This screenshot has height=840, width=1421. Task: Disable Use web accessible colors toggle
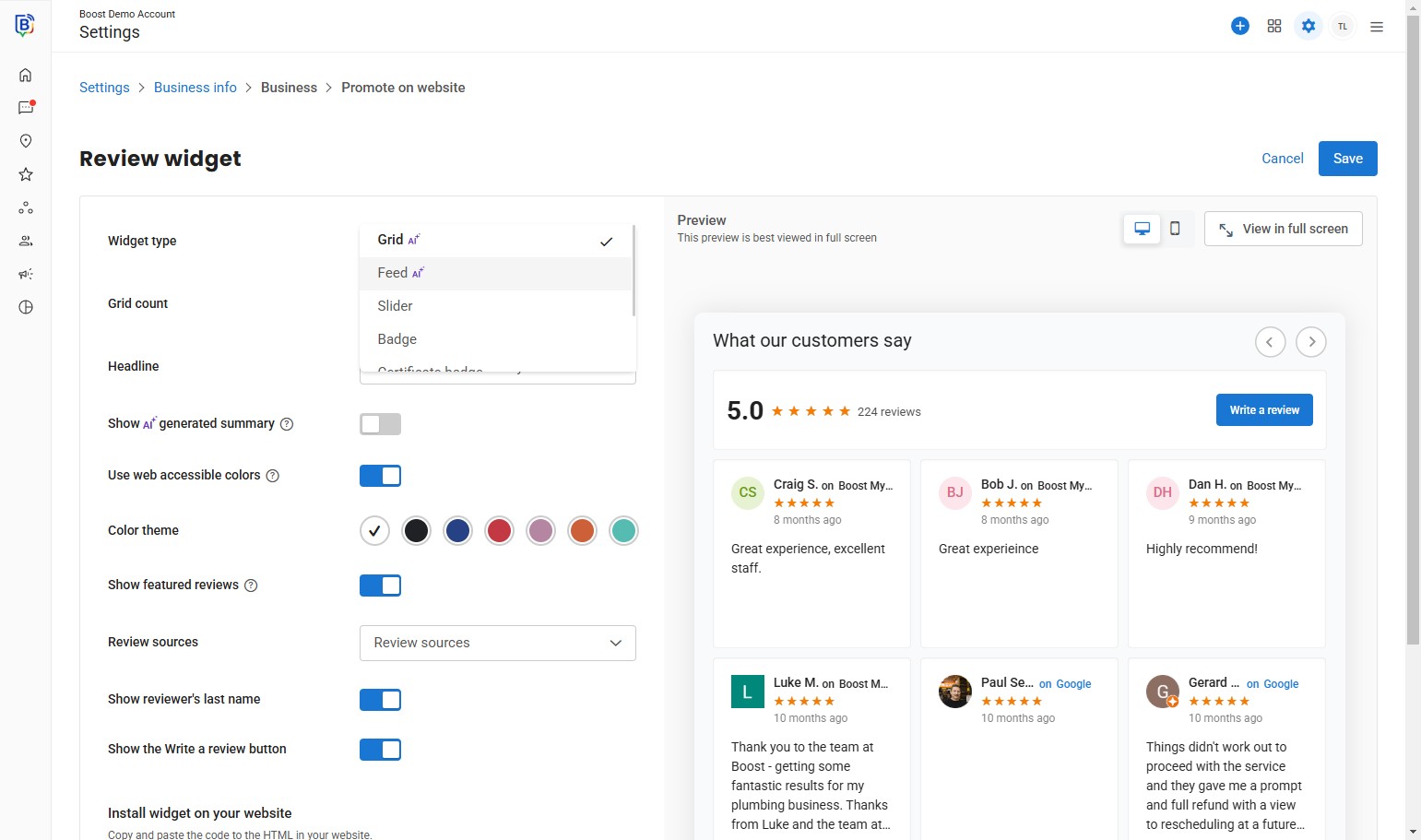(380, 476)
